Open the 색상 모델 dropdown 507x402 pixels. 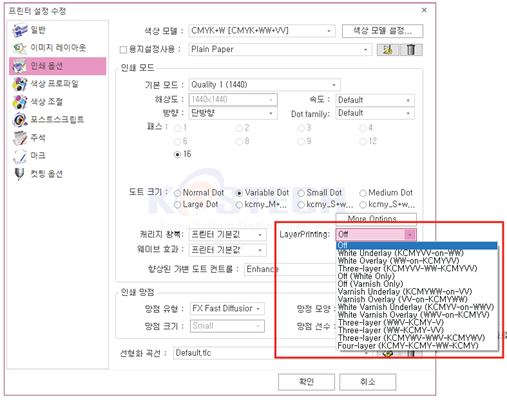click(x=262, y=31)
